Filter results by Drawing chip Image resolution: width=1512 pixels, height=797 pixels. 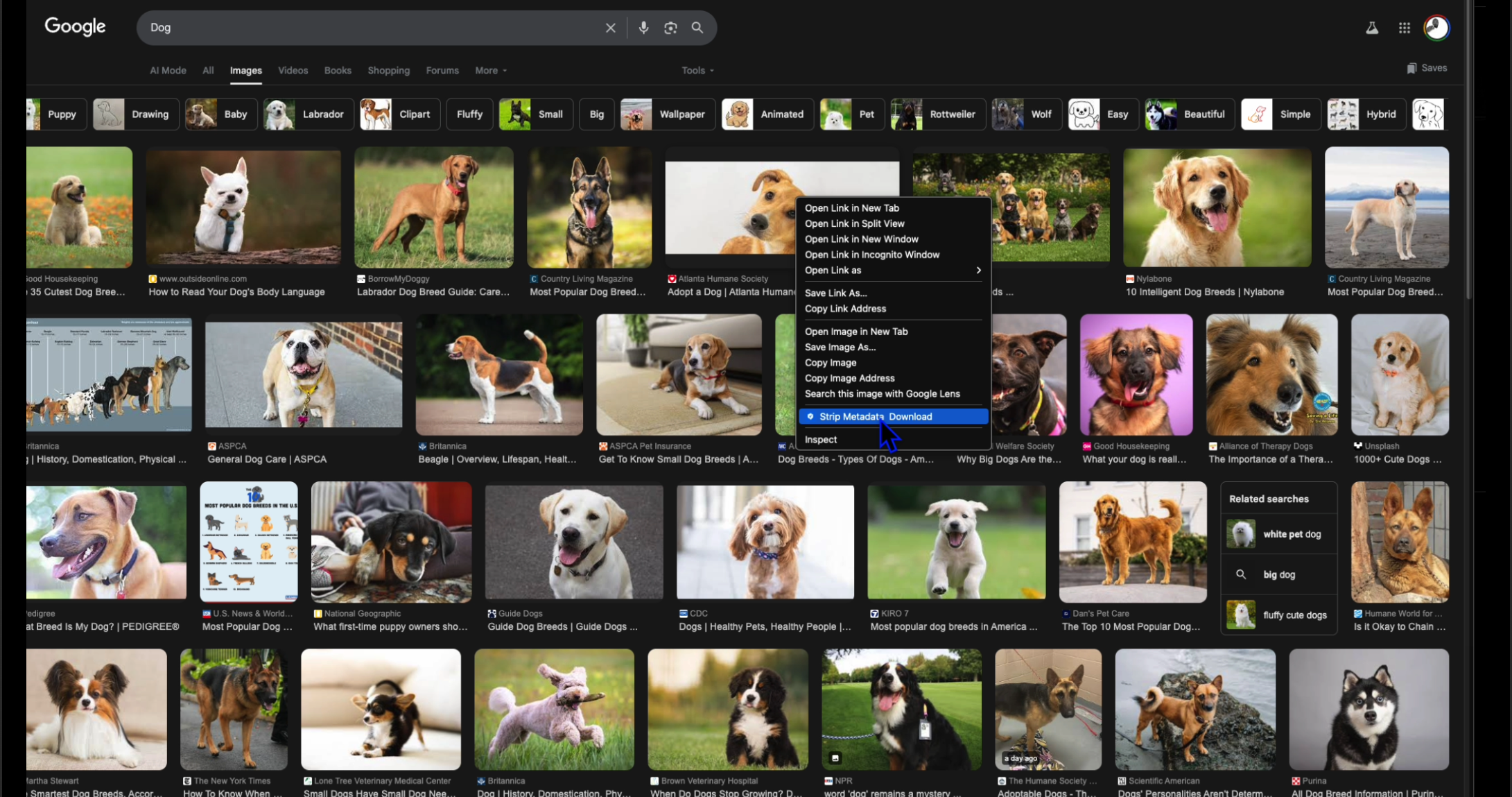pyautogui.click(x=136, y=114)
